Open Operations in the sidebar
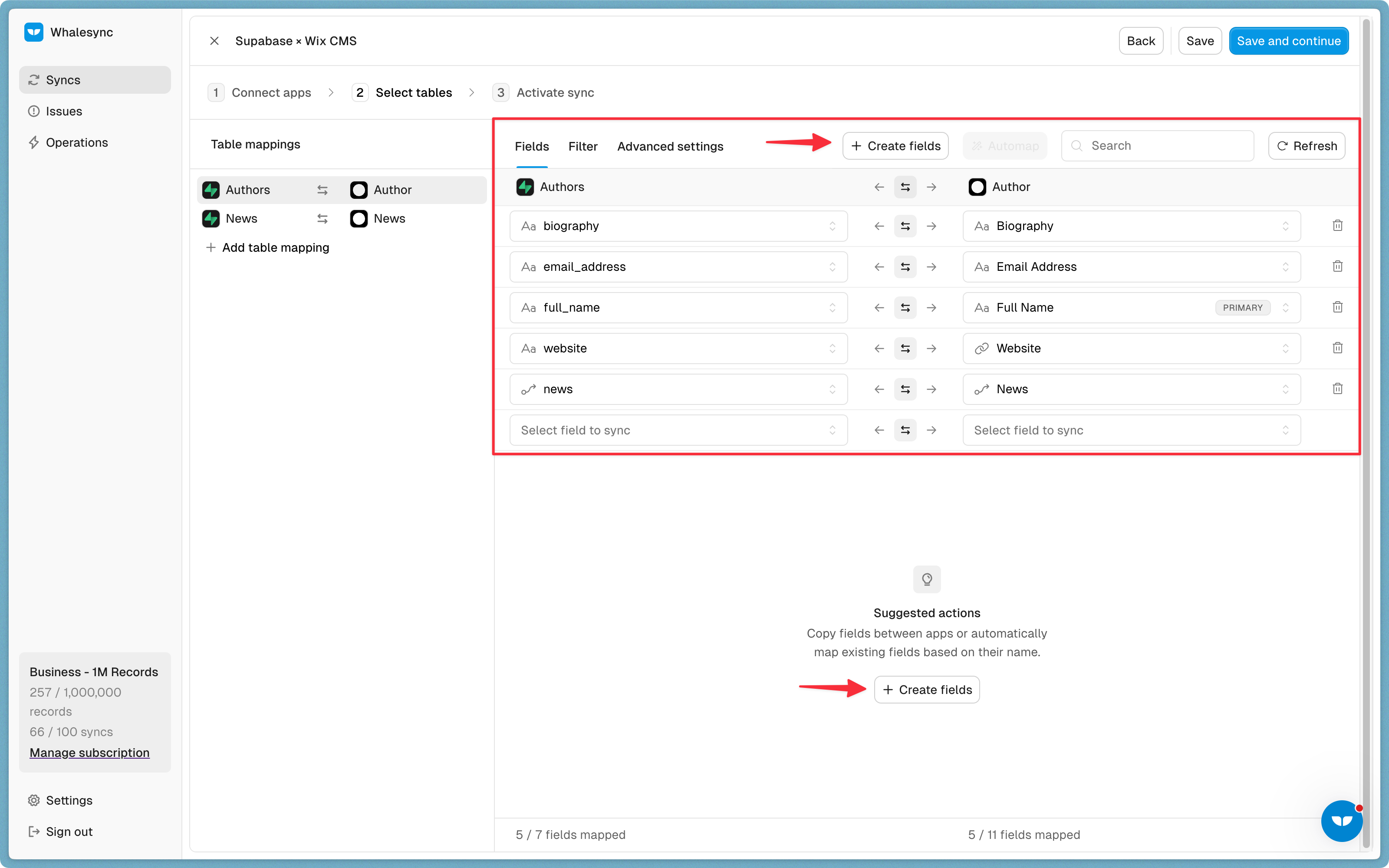Viewport: 1389px width, 868px height. (95, 142)
